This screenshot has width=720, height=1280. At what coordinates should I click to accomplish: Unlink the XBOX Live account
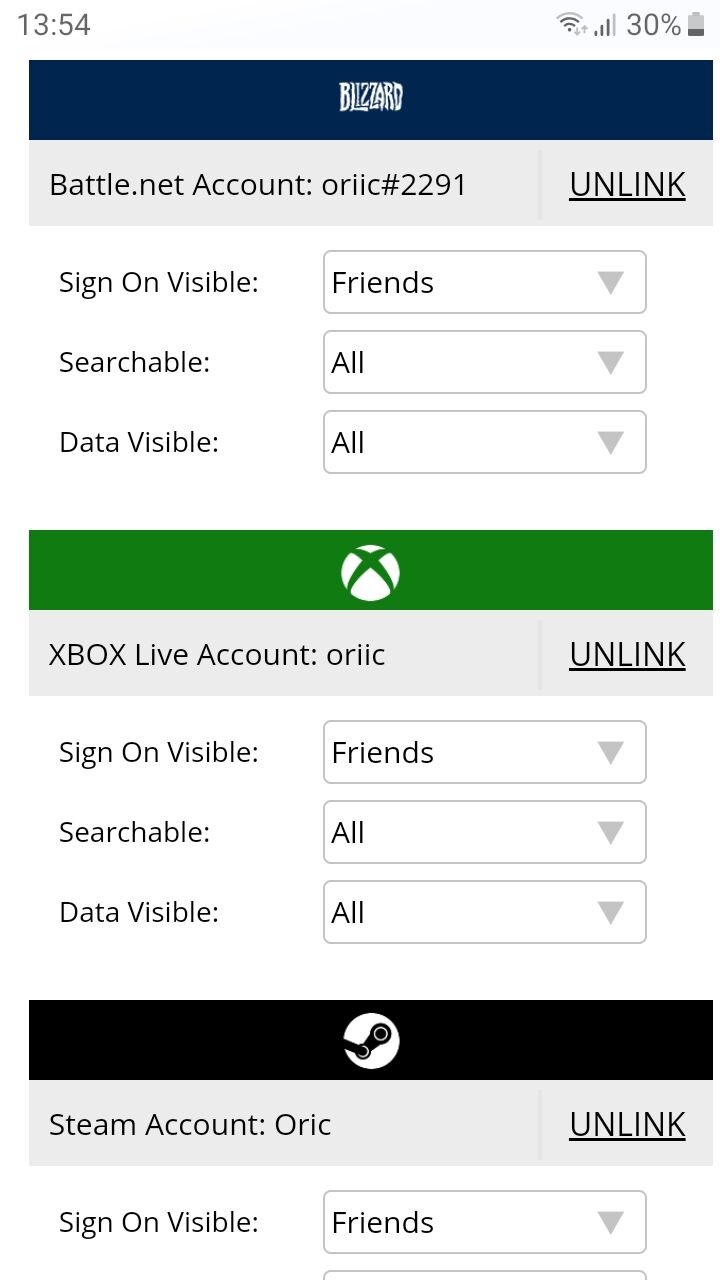(627, 654)
